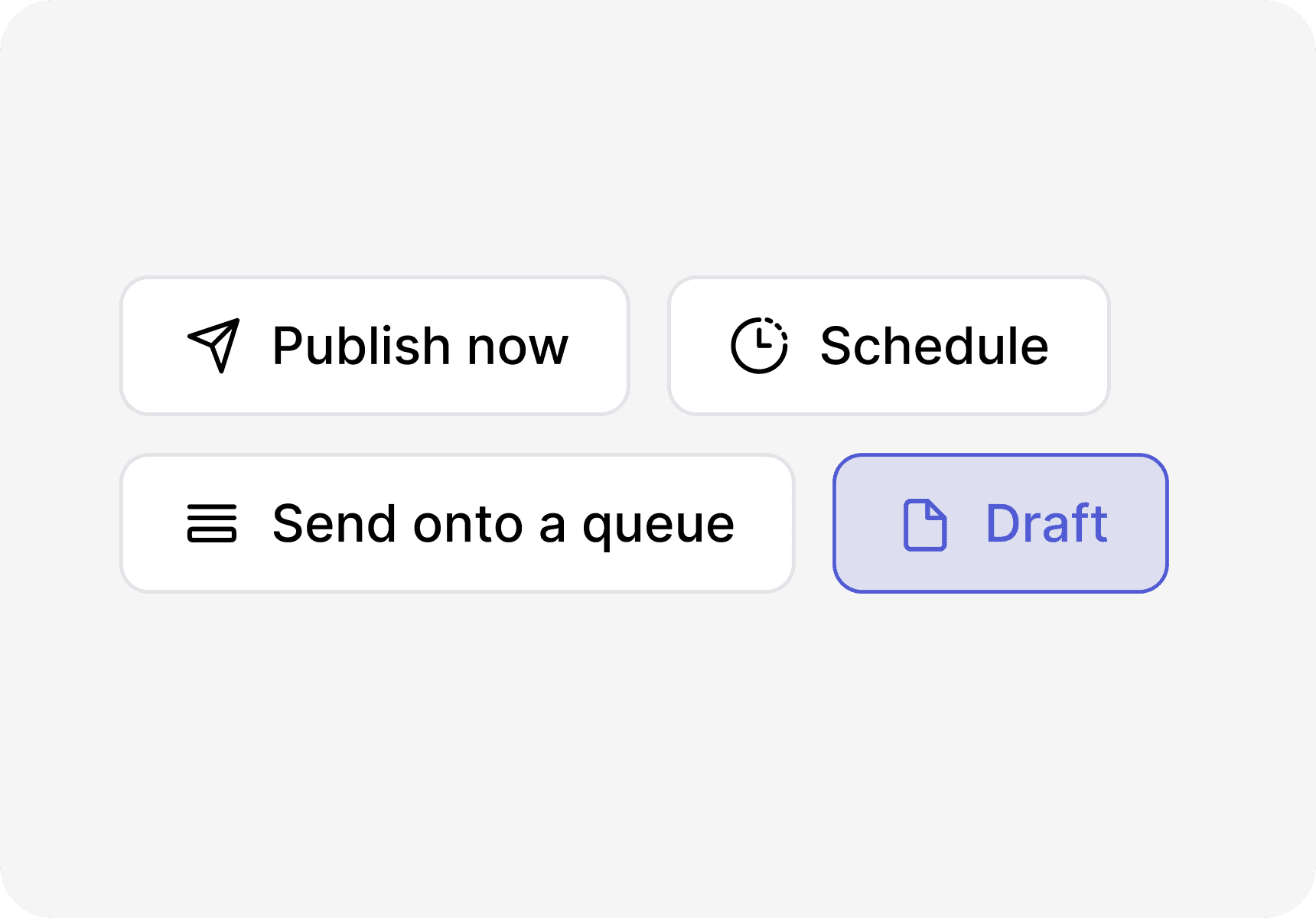Tap the dotted clock schedule icon
Viewport: 1316px width, 918px height.
point(759,346)
